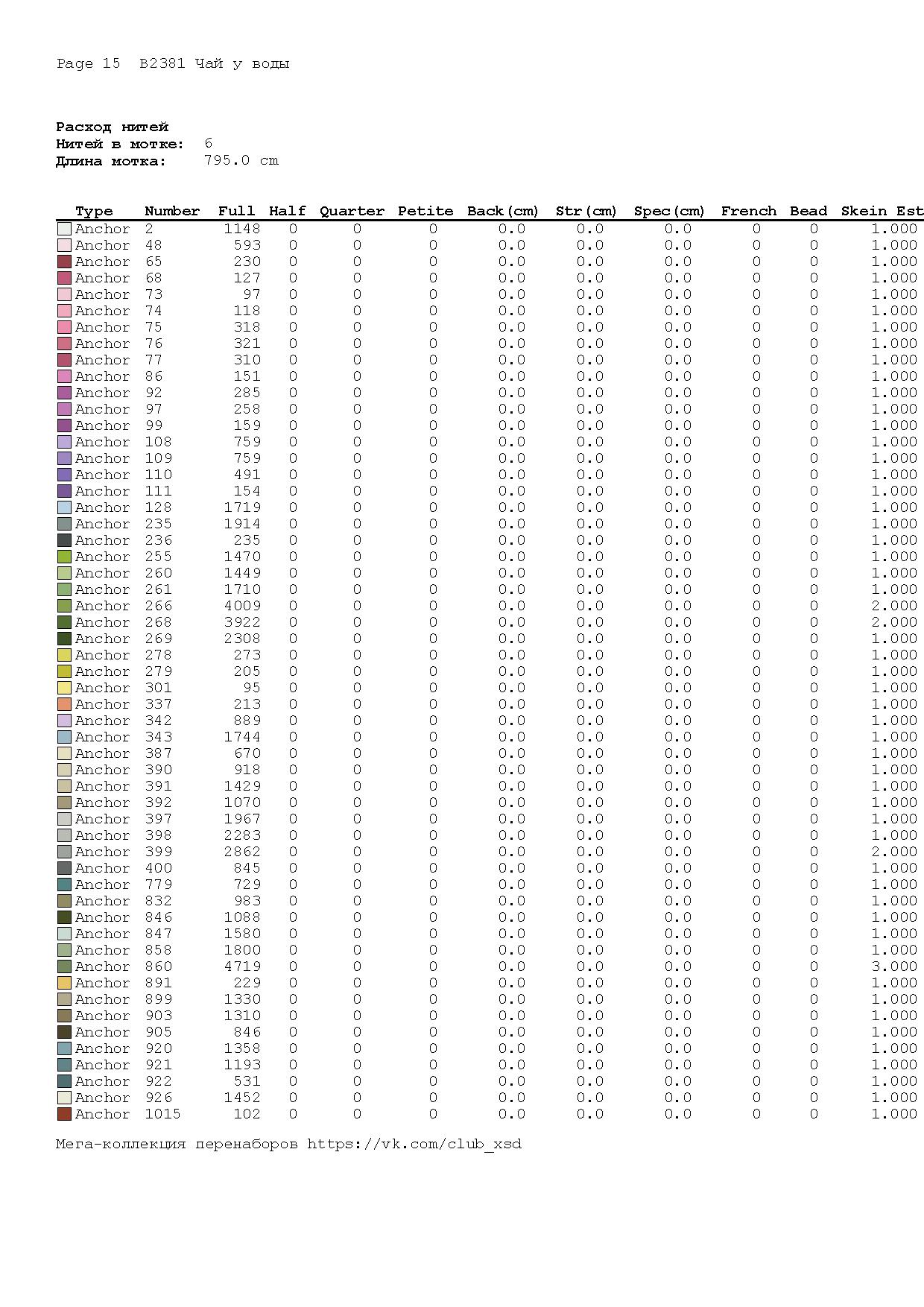Click the thread number 400

click(x=158, y=868)
